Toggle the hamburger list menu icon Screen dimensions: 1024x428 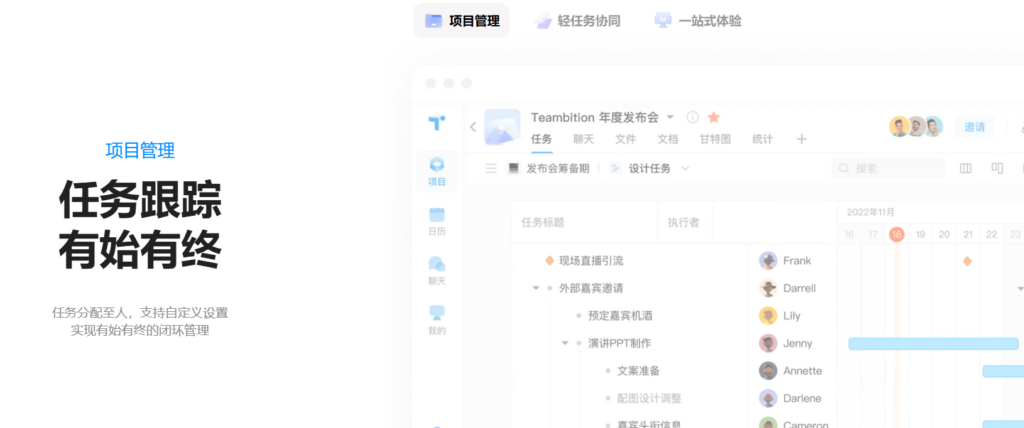pyautogui.click(x=491, y=169)
